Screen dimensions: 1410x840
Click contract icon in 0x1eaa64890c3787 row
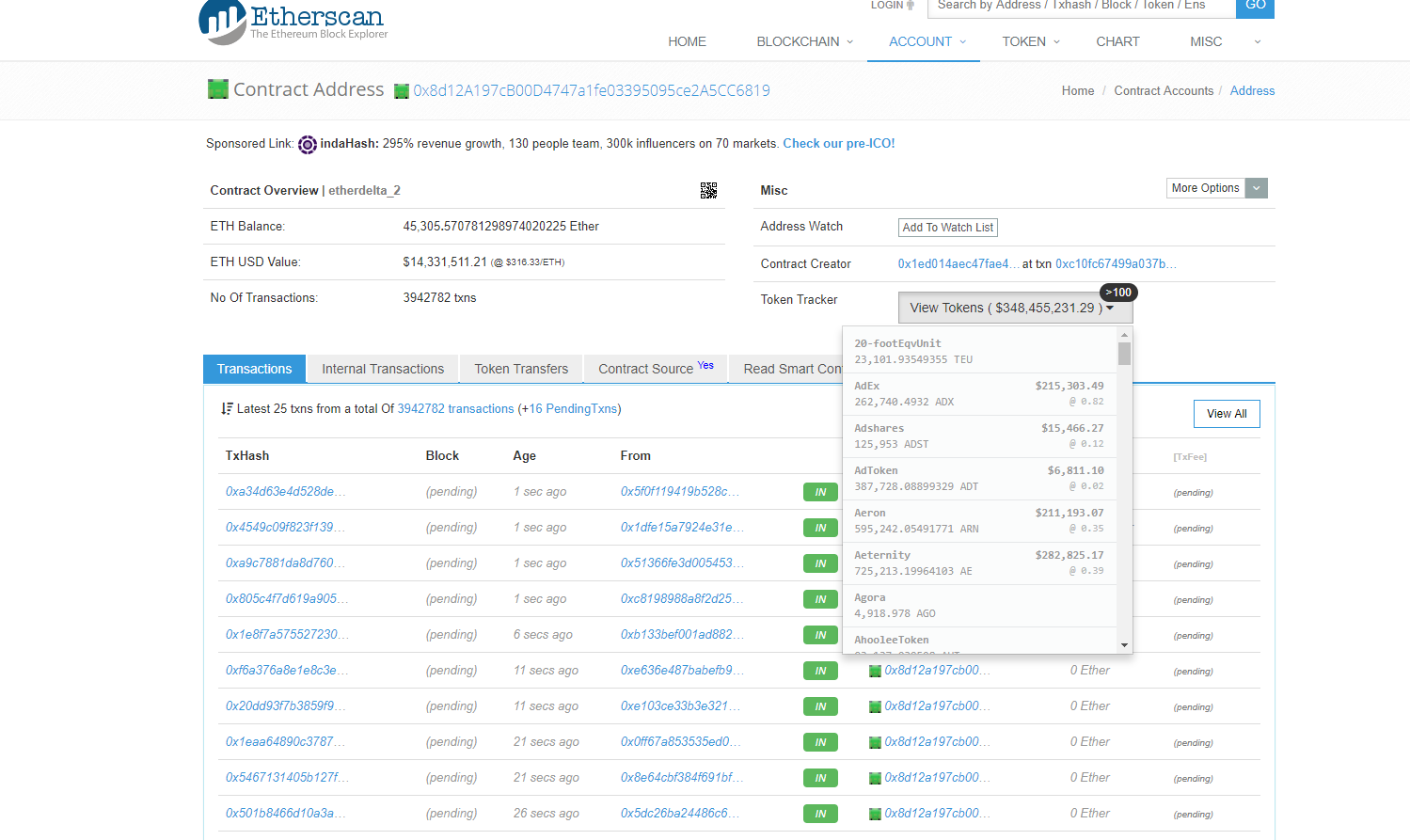coord(875,743)
